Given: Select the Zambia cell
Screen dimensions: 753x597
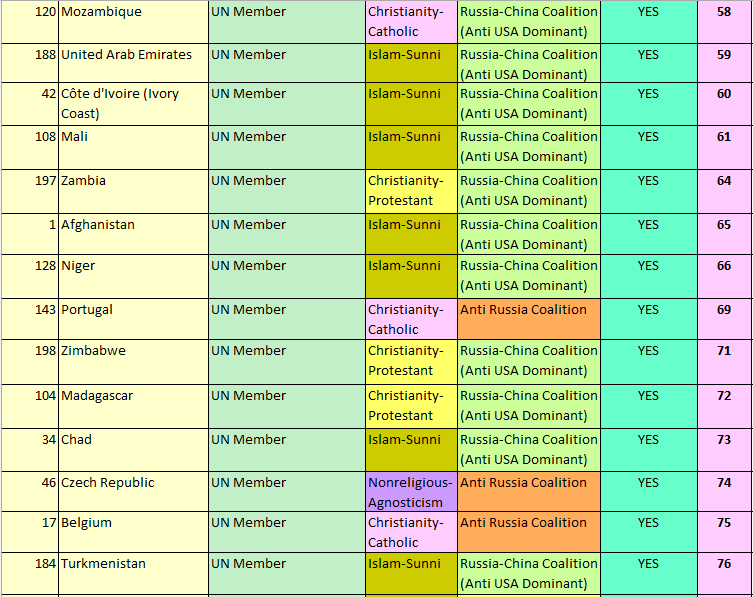Looking at the screenshot, I should [134, 191].
